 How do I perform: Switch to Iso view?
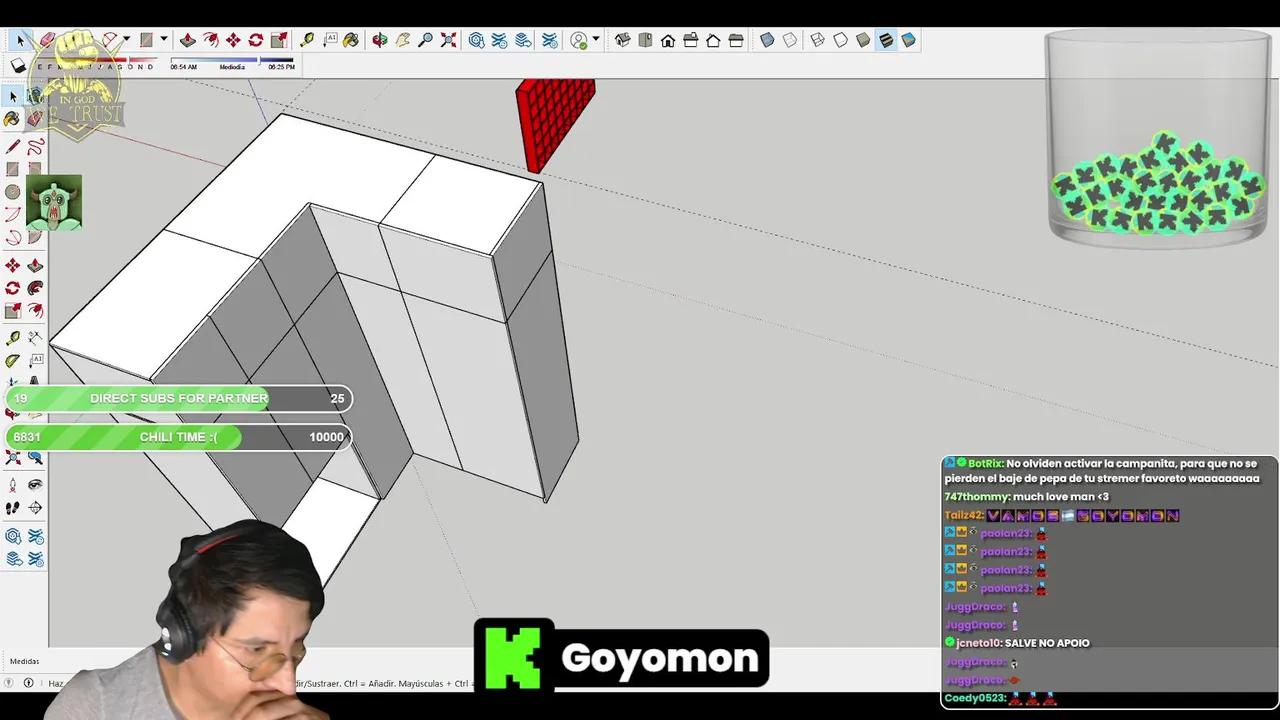(622, 40)
